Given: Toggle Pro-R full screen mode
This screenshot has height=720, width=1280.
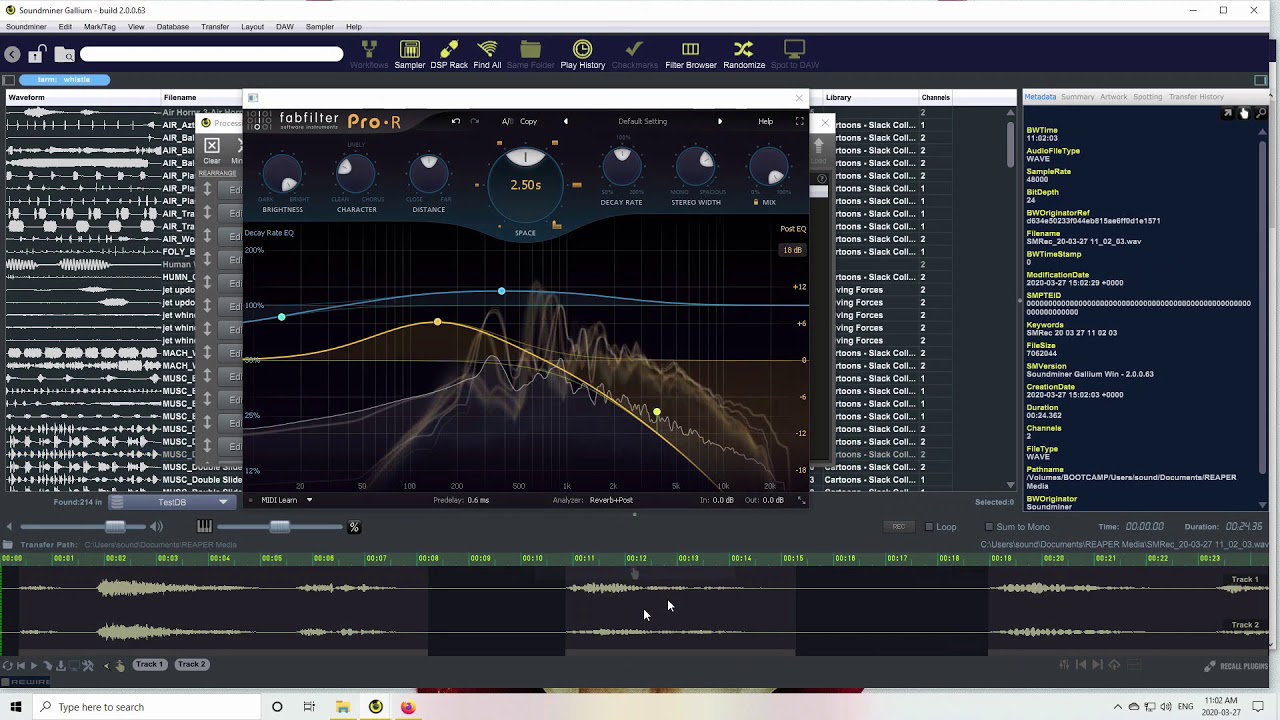Looking at the screenshot, I should coord(799,121).
